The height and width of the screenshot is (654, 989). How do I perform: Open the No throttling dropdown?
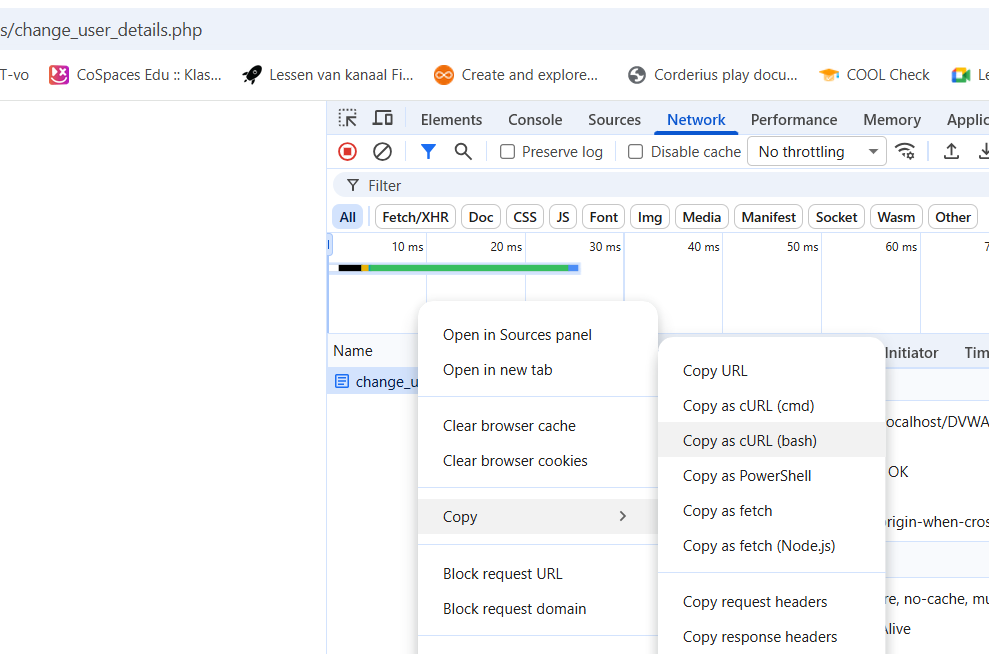click(x=816, y=152)
